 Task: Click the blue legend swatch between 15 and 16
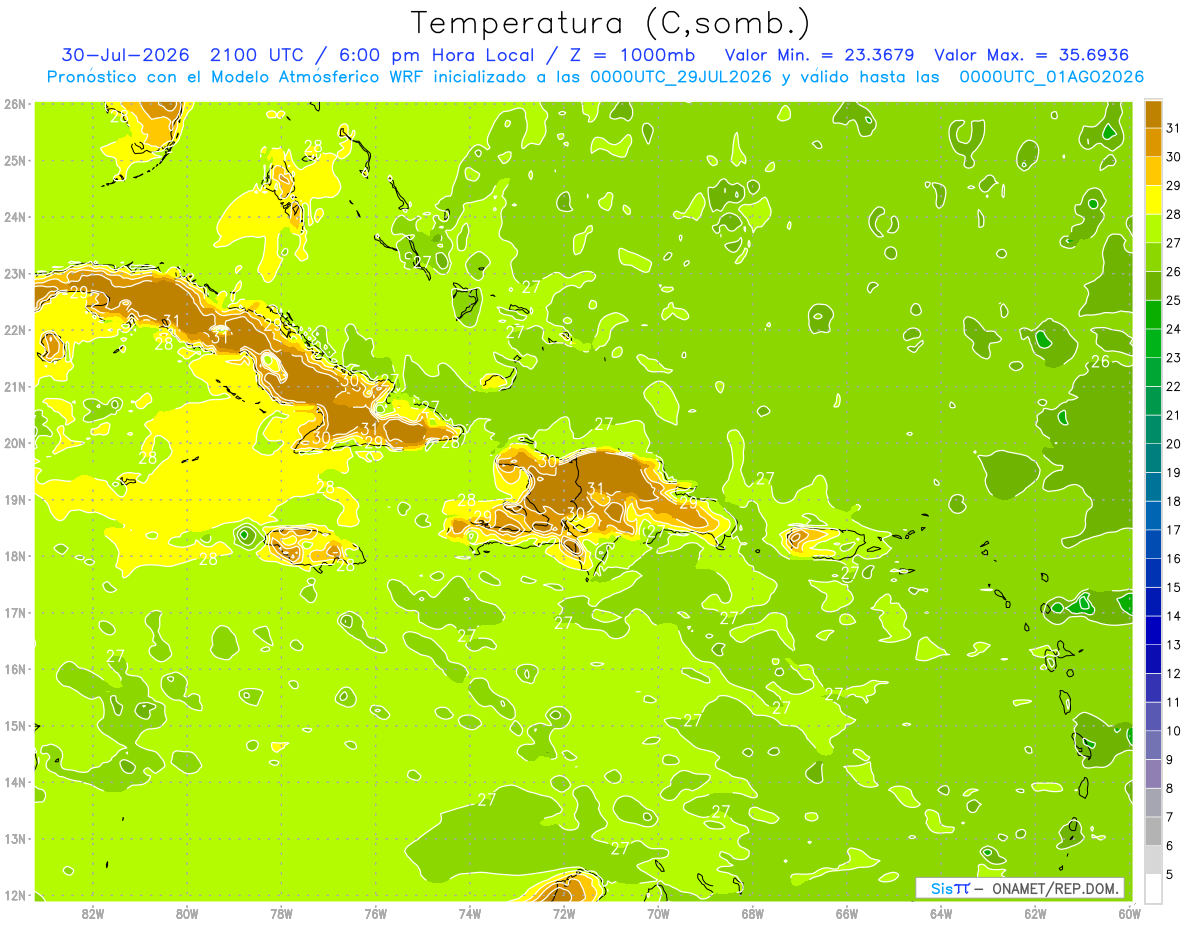point(1153,573)
